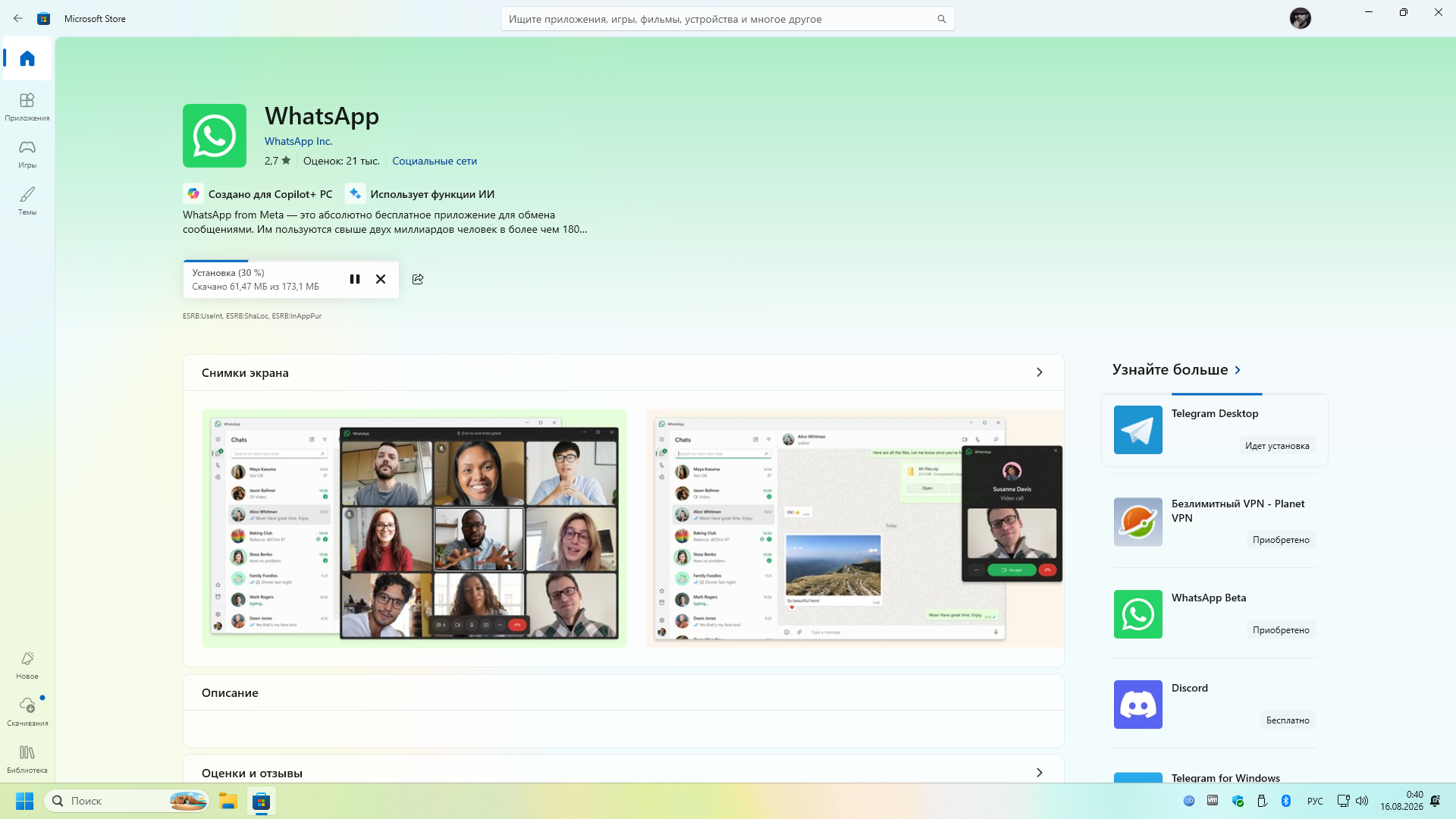Click the Описание section heading
This screenshot has width=1456, height=819.
coord(230,693)
